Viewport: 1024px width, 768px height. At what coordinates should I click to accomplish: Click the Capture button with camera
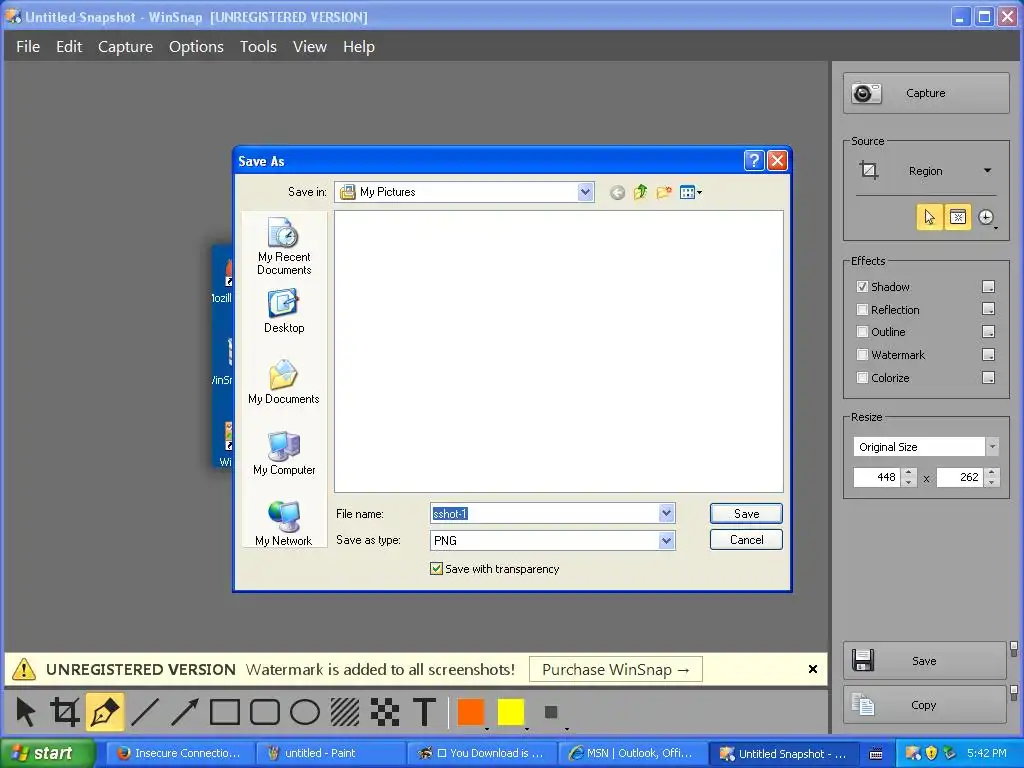coord(926,93)
